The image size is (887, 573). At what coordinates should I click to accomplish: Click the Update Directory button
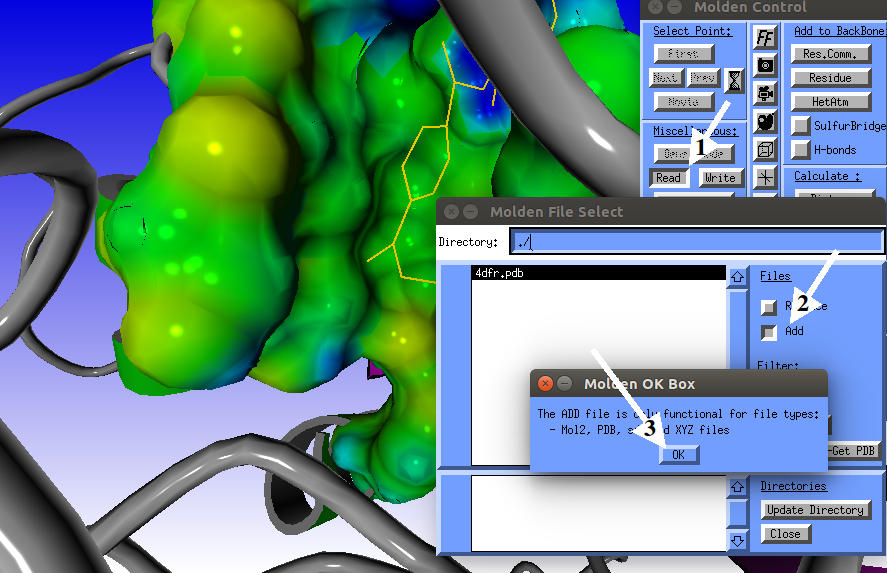813,510
